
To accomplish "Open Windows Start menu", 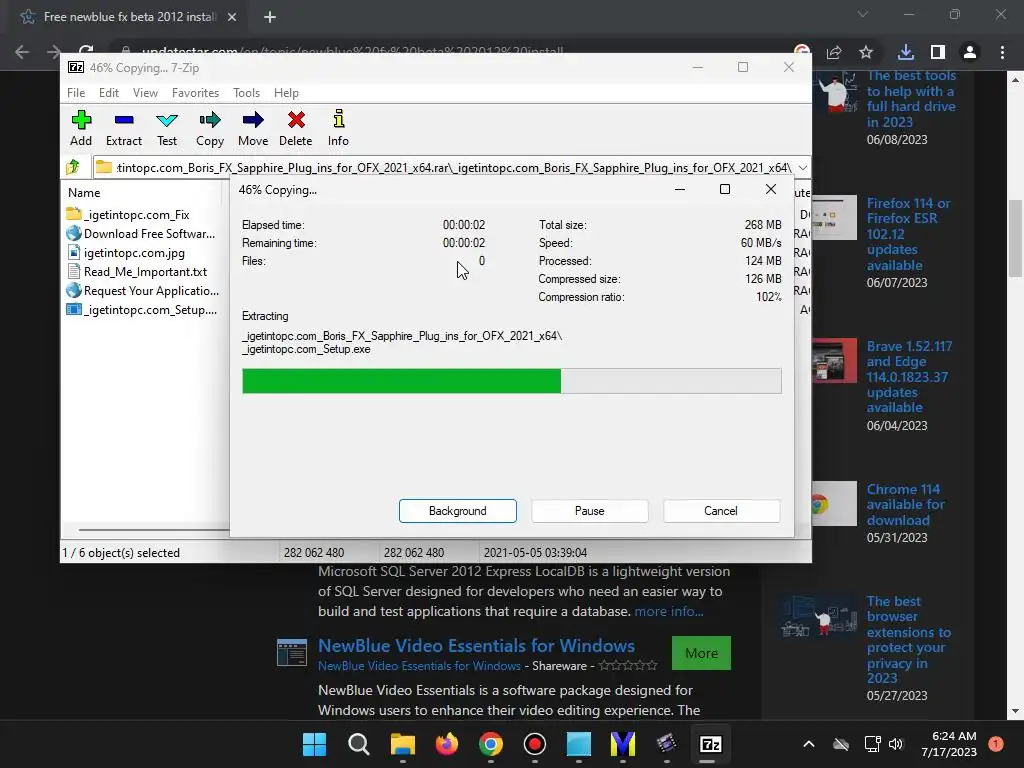I will click(314, 744).
